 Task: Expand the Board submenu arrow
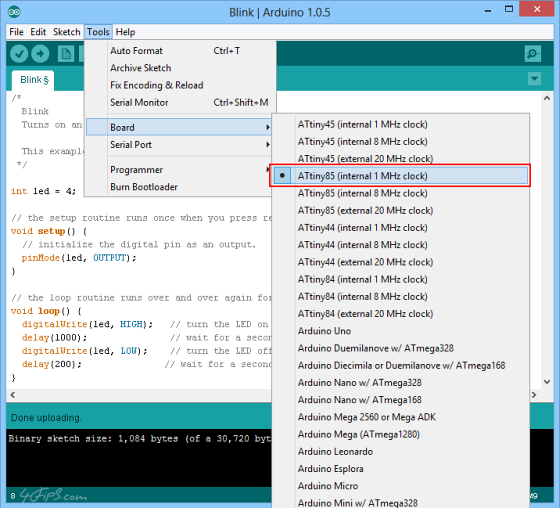click(x=268, y=127)
